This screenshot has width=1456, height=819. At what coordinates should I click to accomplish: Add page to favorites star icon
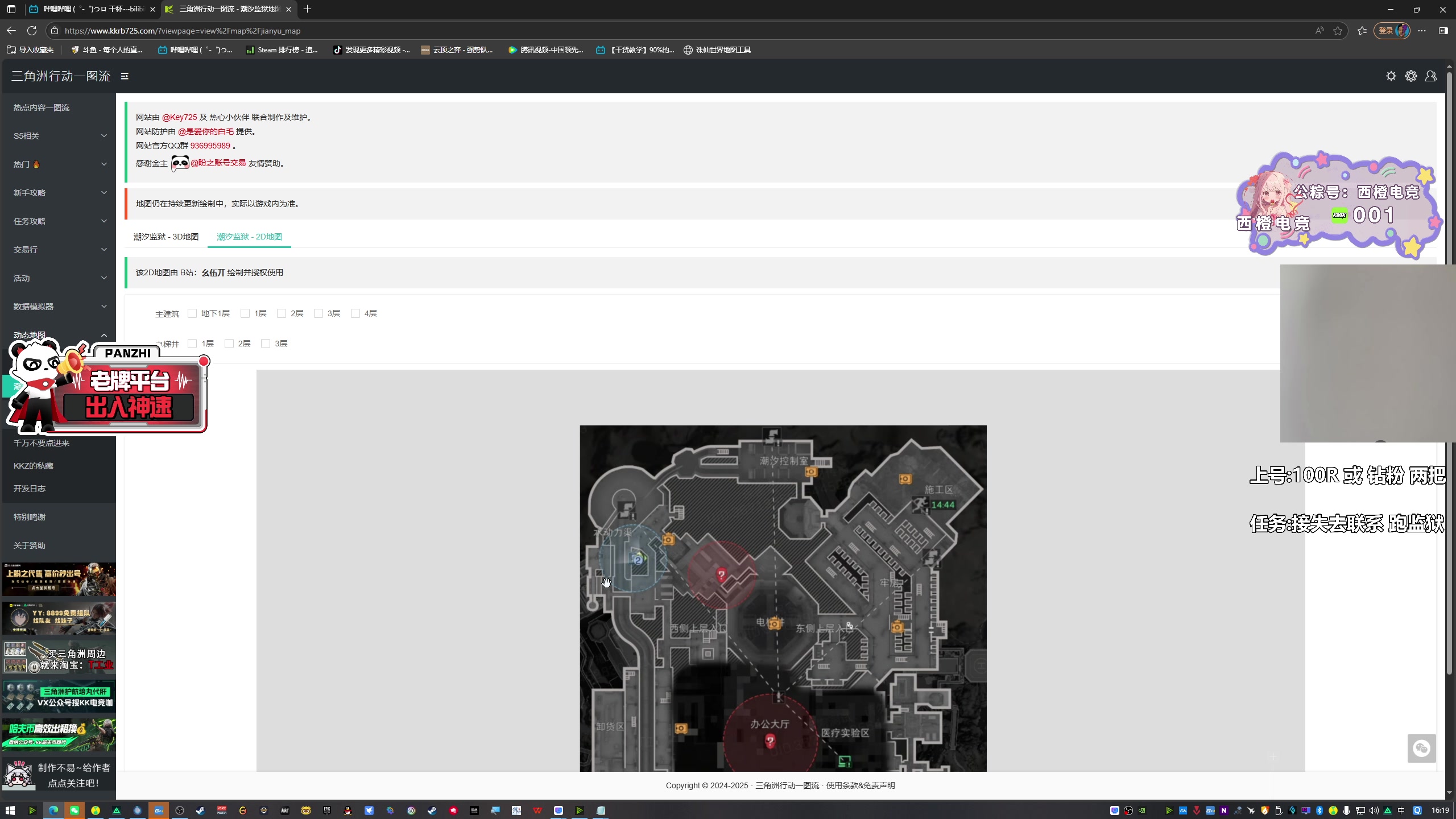pyautogui.click(x=1338, y=31)
